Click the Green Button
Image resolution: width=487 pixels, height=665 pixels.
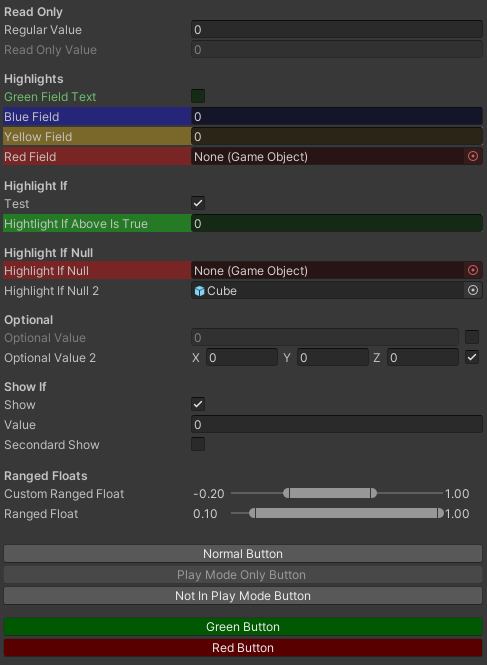(243, 627)
